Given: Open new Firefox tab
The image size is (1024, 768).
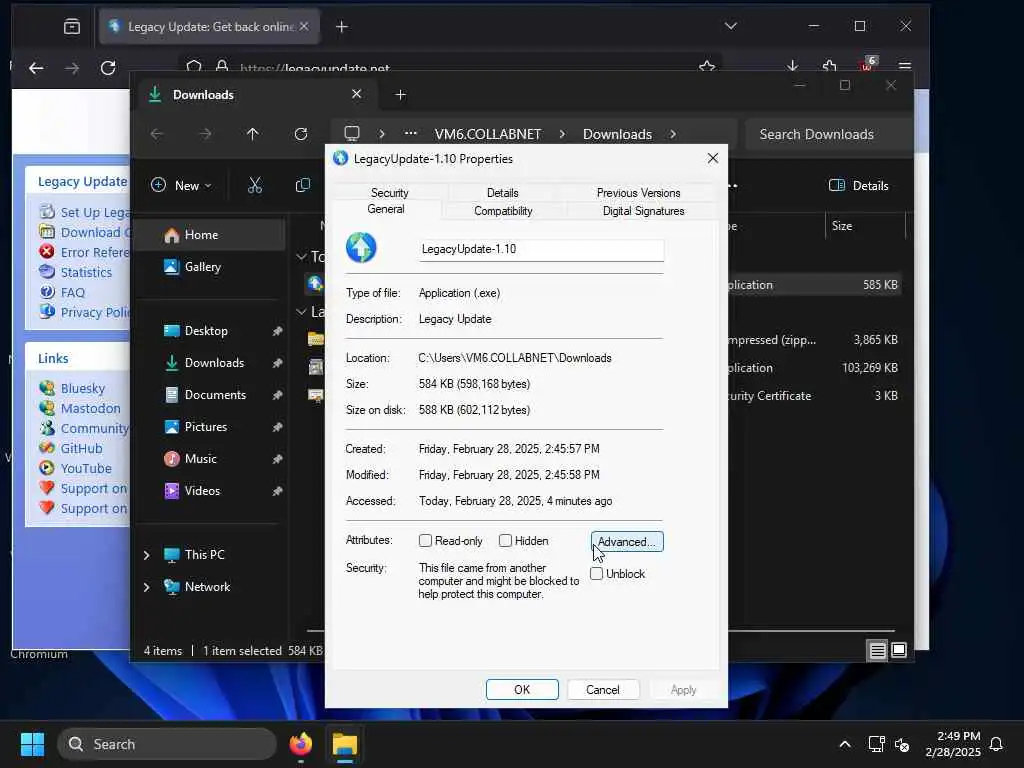Looking at the screenshot, I should [x=342, y=27].
